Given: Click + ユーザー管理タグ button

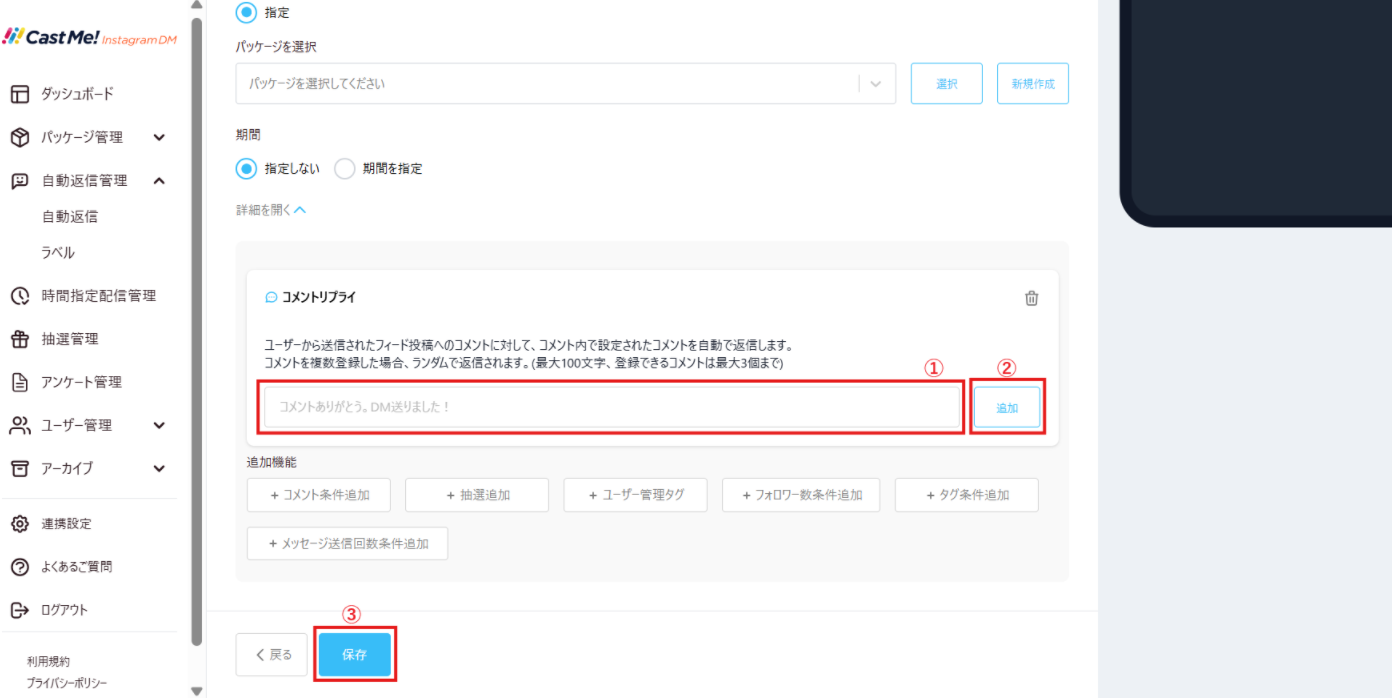Looking at the screenshot, I should click(x=636, y=495).
